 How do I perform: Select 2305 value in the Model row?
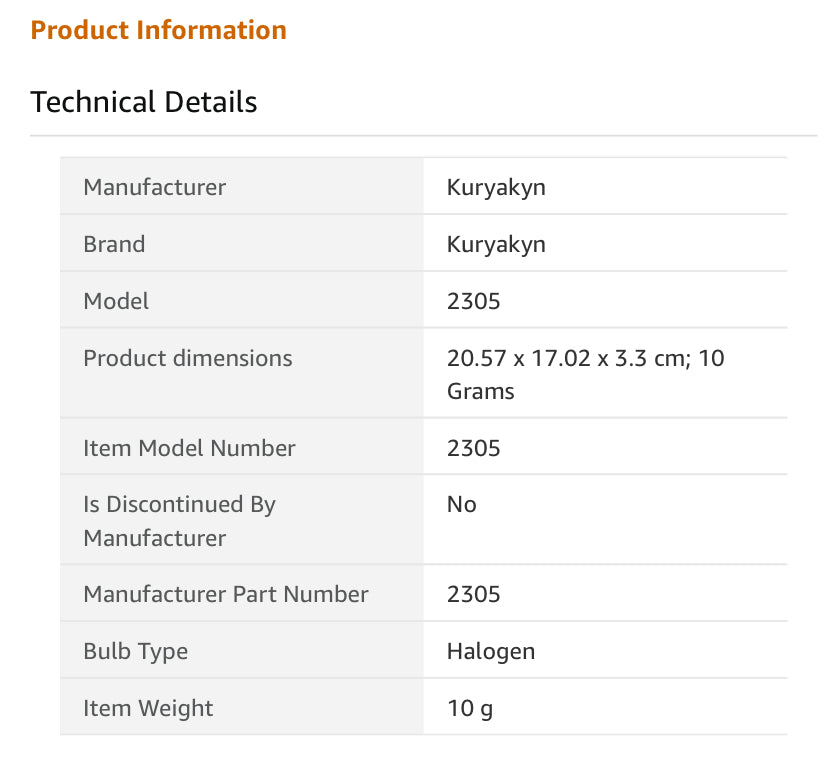pyautogui.click(x=474, y=301)
